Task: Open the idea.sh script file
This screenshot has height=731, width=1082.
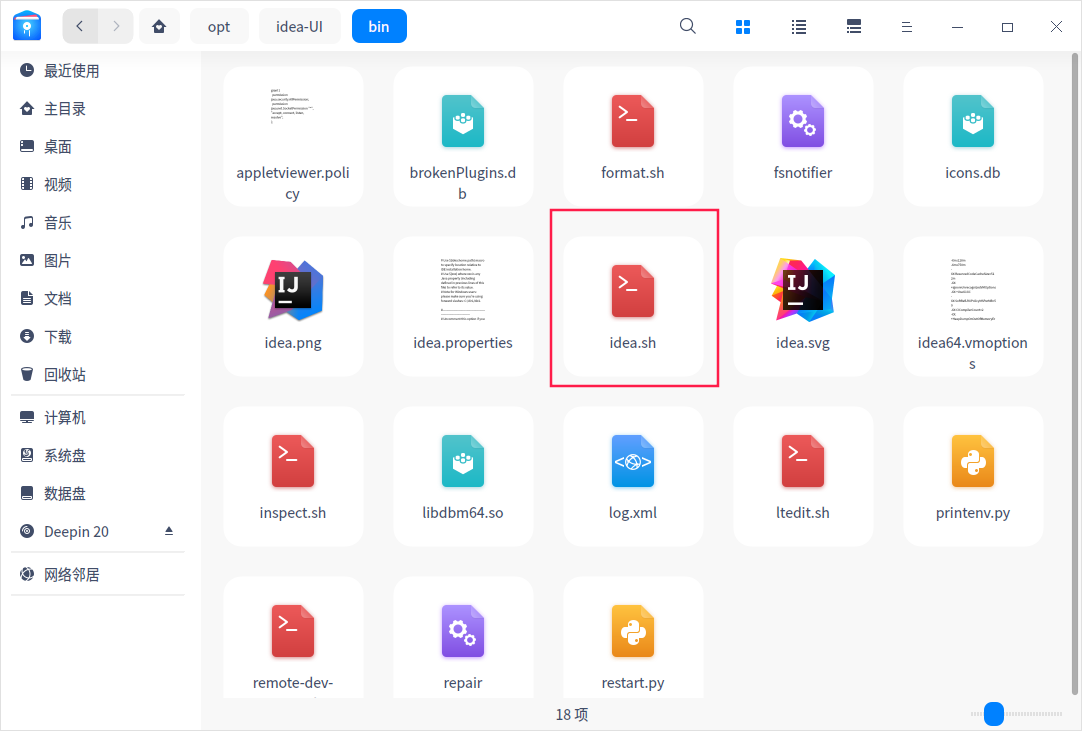Action: coord(633,305)
